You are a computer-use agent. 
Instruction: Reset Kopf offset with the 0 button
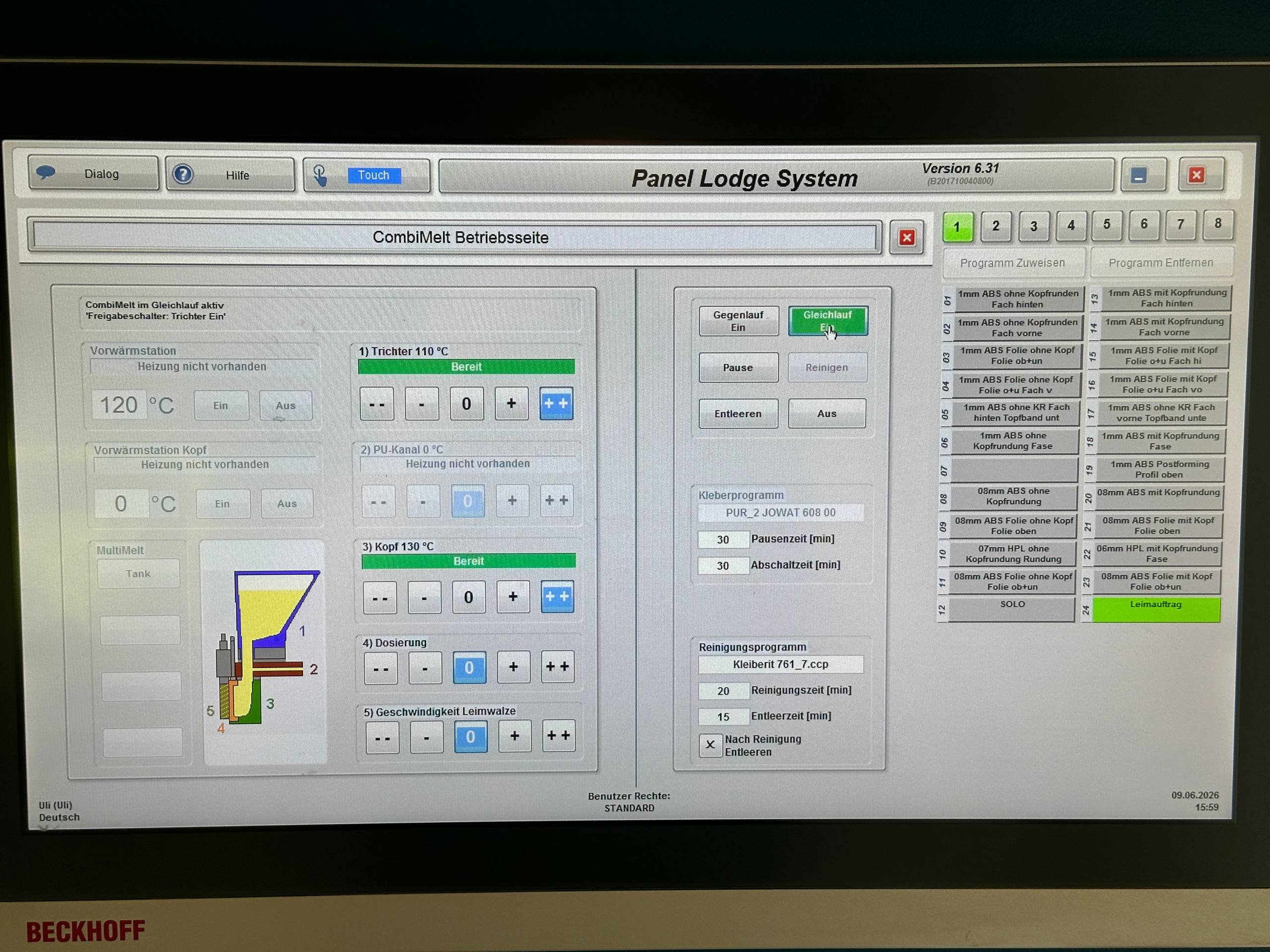point(468,597)
